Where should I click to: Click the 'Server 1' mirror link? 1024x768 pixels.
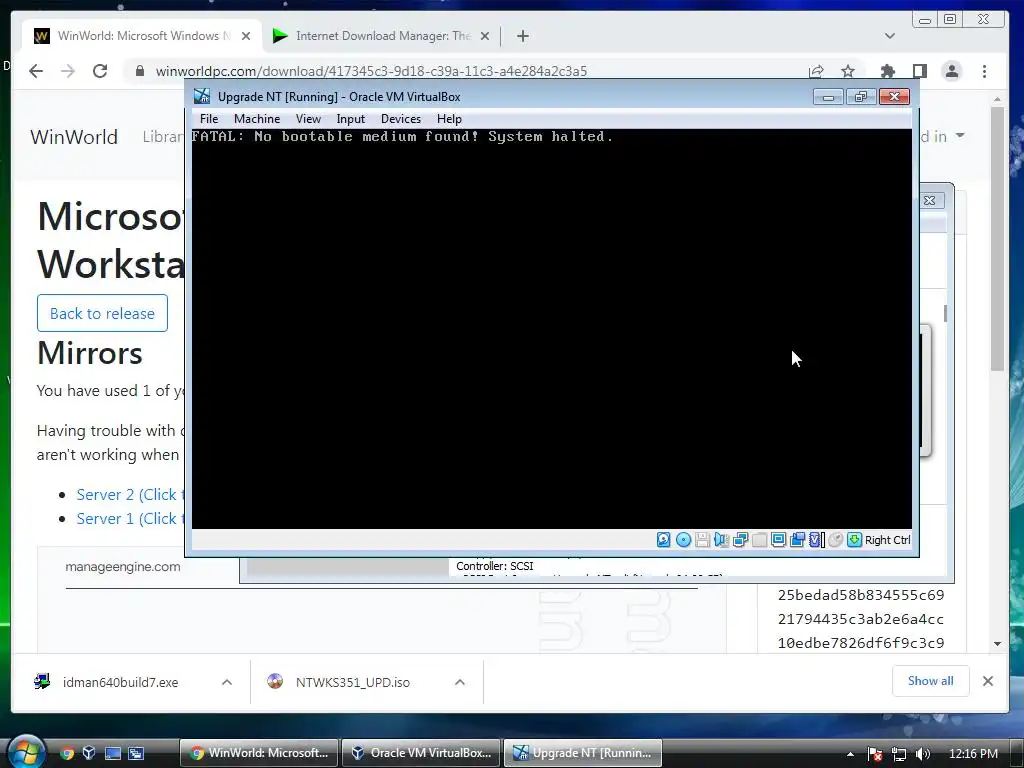pyautogui.click(x=130, y=519)
